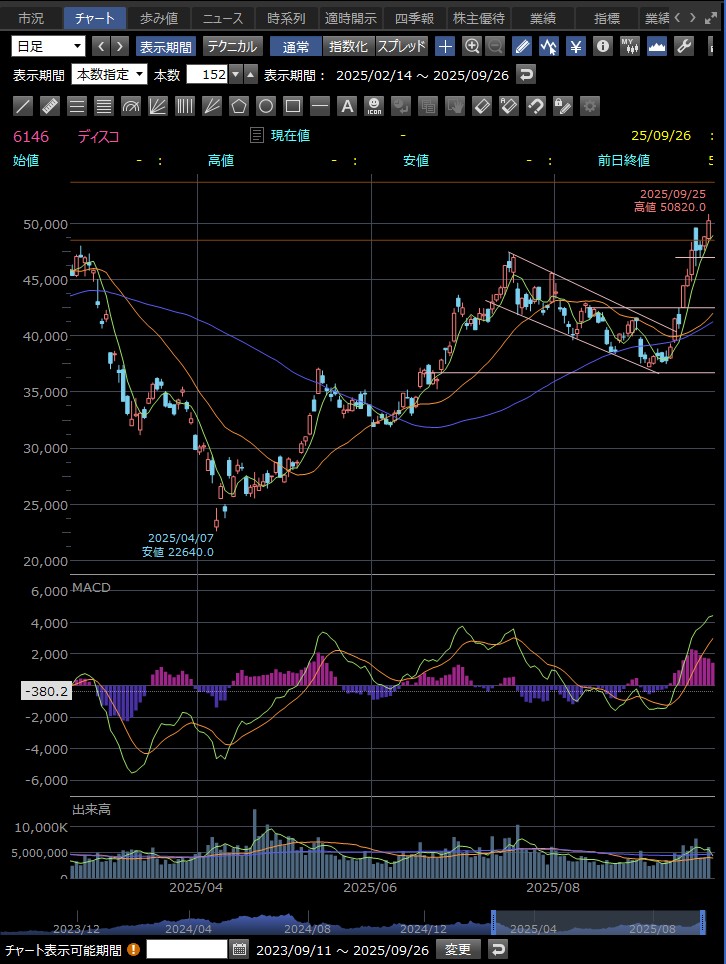726x964 pixels.
Task: Click the info circle icon in toolbar
Action: [x=603, y=46]
